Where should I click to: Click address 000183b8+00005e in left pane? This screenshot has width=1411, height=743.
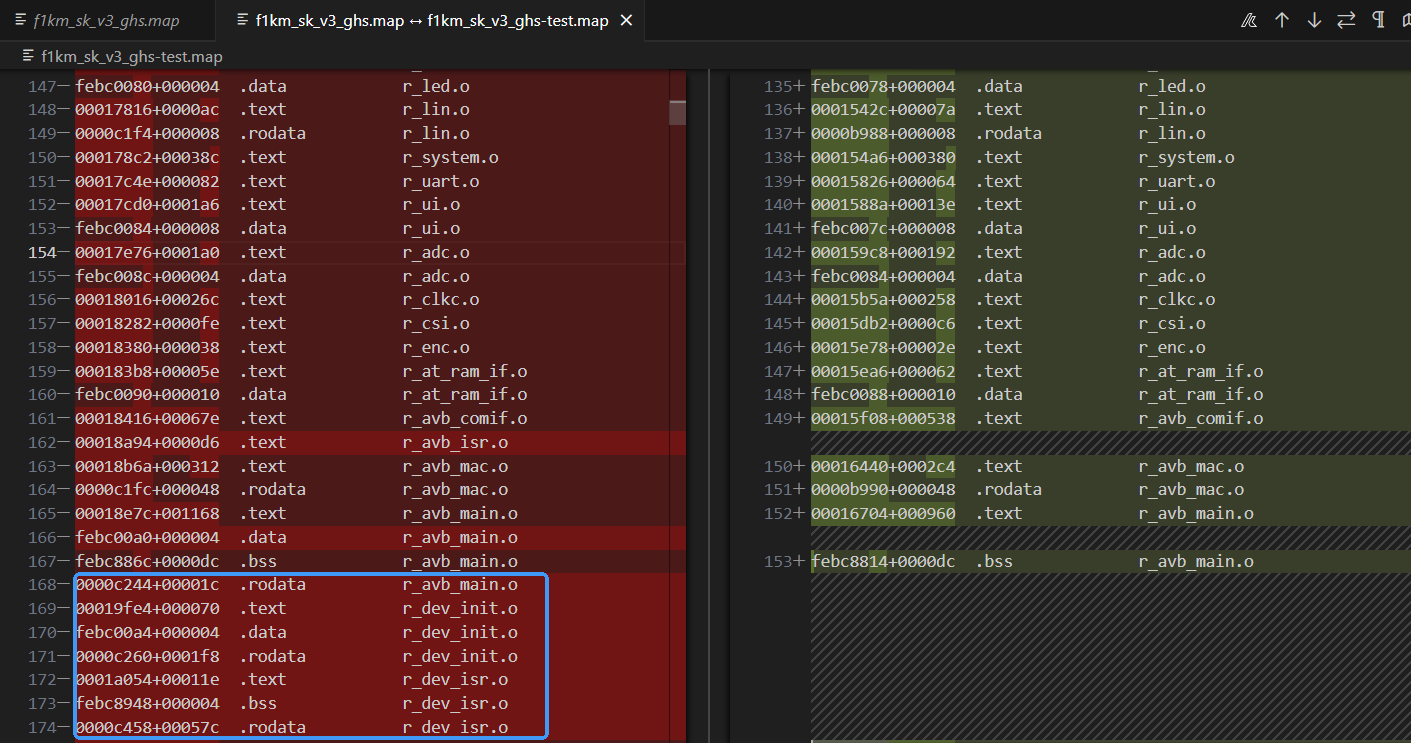click(147, 371)
